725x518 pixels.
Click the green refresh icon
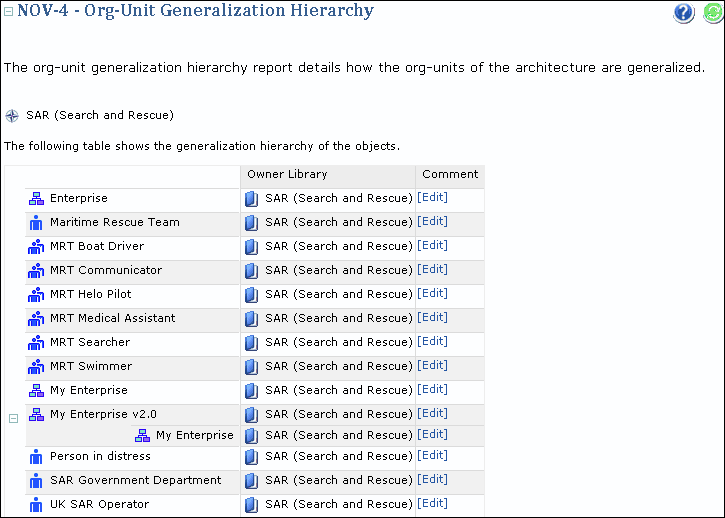(x=712, y=13)
